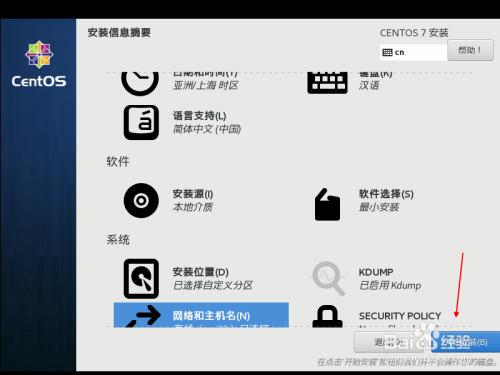Click the Security Policy lock icon
Screen dimensions: 500x375
pyautogui.click(x=327, y=316)
